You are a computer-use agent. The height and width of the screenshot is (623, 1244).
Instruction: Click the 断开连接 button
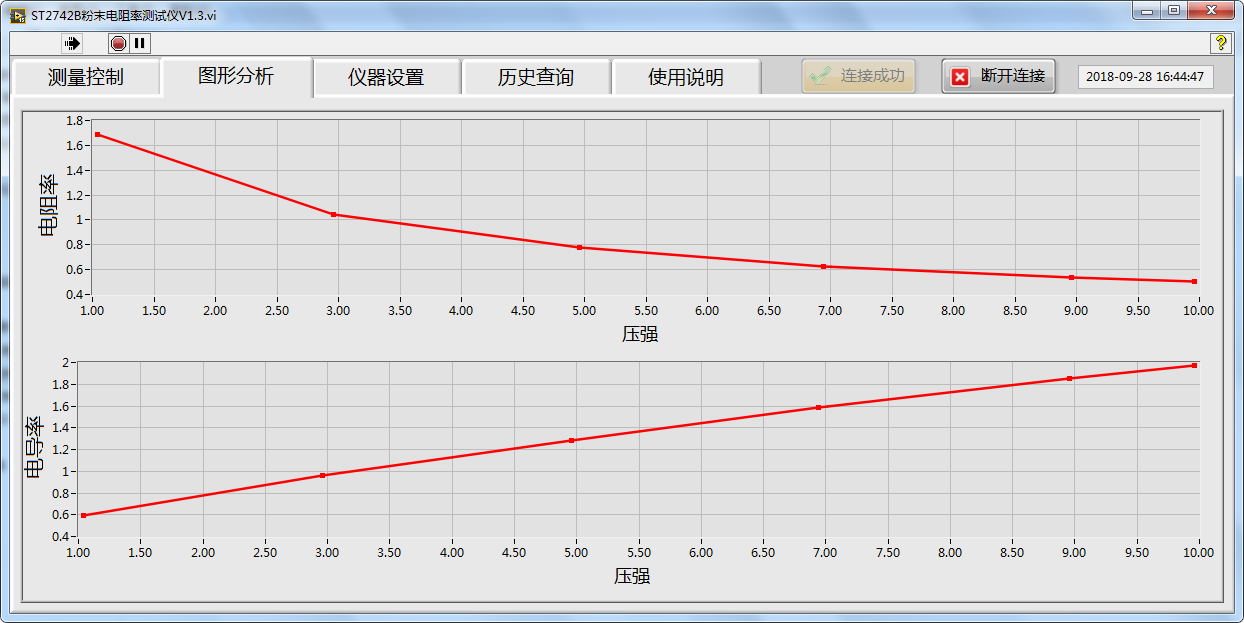tap(998, 76)
